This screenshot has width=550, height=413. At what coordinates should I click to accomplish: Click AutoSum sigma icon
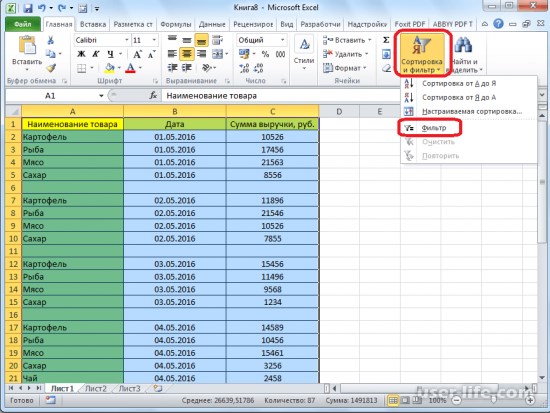pyautogui.click(x=386, y=40)
